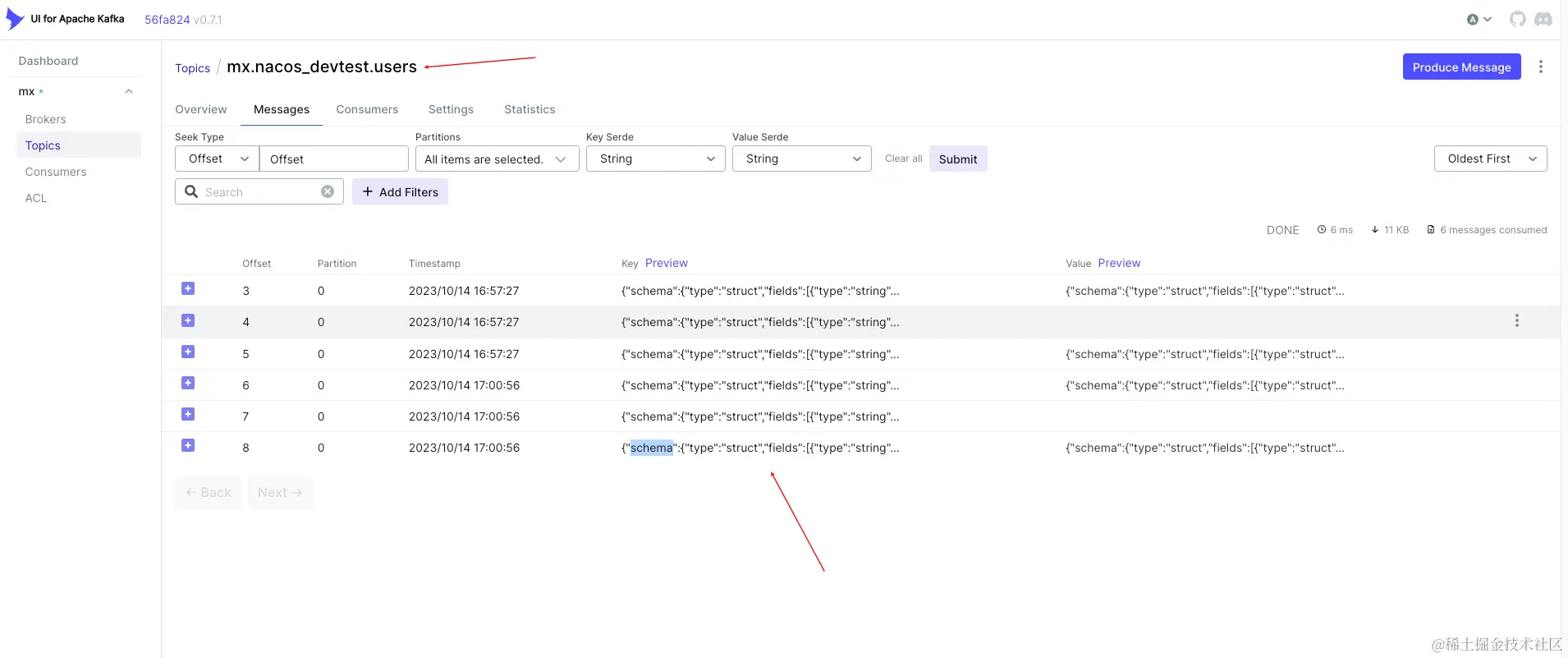Switch to the Overview tab

[201, 109]
